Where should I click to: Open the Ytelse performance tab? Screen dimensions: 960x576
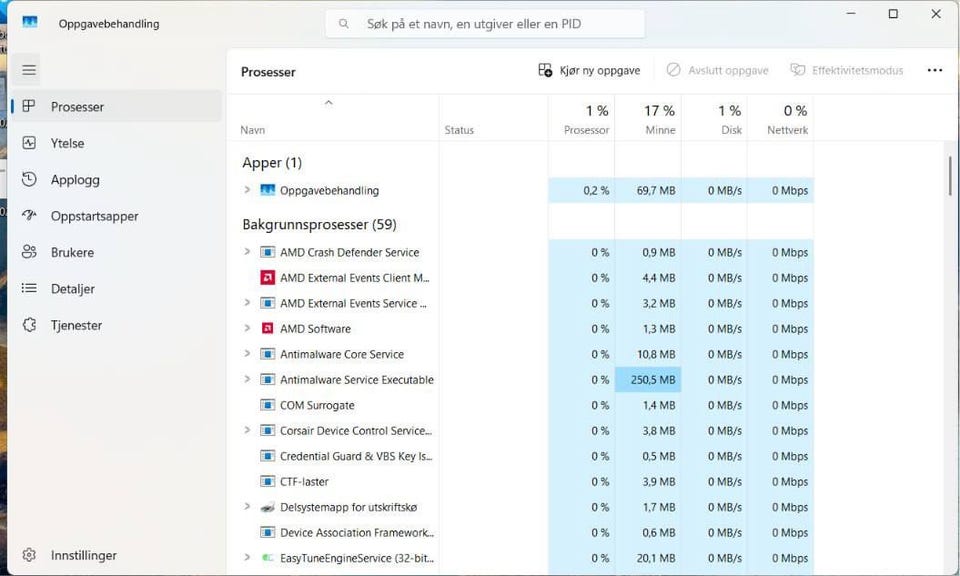point(116,143)
